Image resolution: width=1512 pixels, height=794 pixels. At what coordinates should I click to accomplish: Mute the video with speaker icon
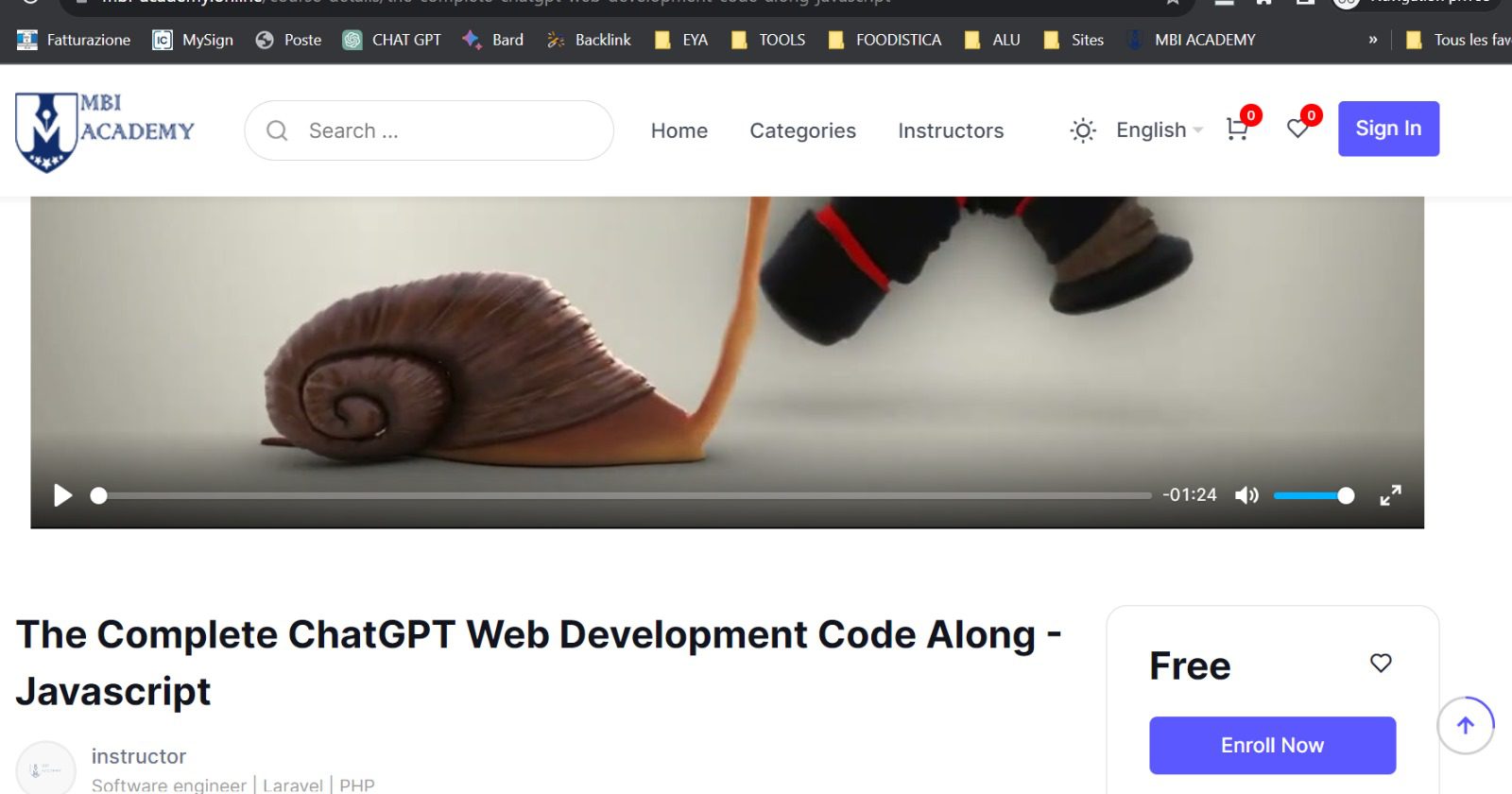click(1246, 495)
